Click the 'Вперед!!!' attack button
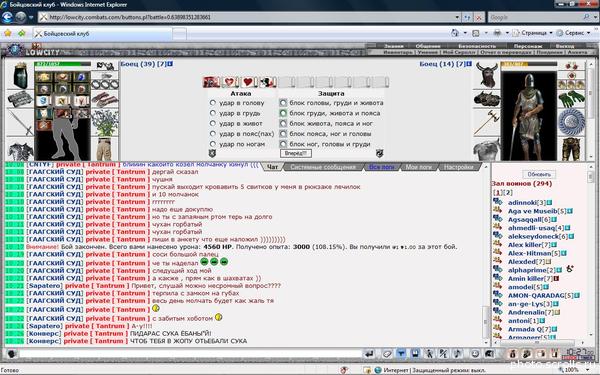This screenshot has width=600, height=375. click(x=295, y=153)
